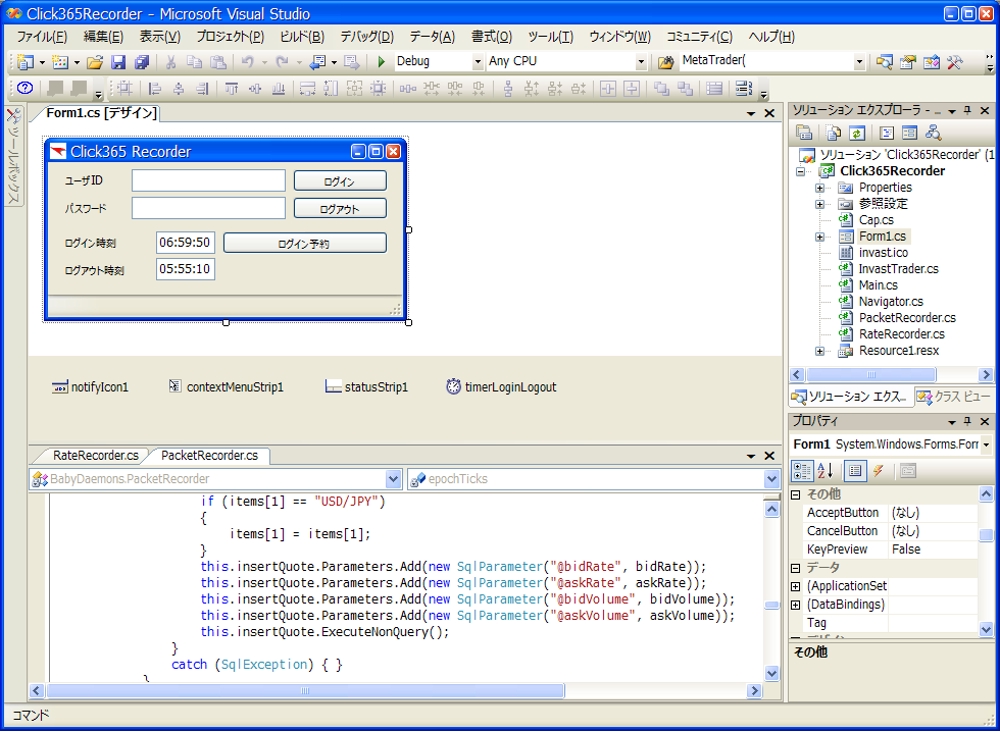
Task: Toggle the Properties list view button
Action: (855, 471)
